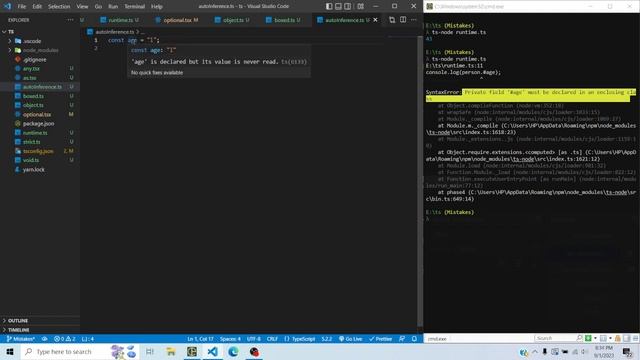The width and height of the screenshot is (640, 360).
Task: Change line endings via CRLF
Action: 272,339
